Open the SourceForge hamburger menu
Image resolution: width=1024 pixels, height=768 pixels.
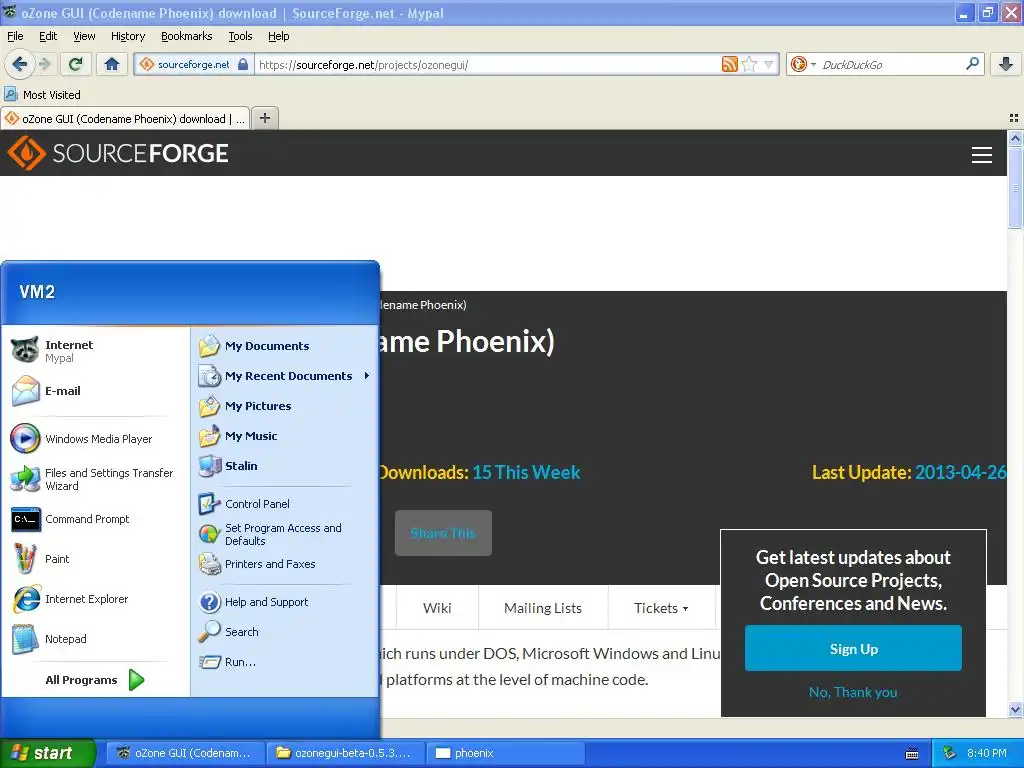(x=982, y=154)
